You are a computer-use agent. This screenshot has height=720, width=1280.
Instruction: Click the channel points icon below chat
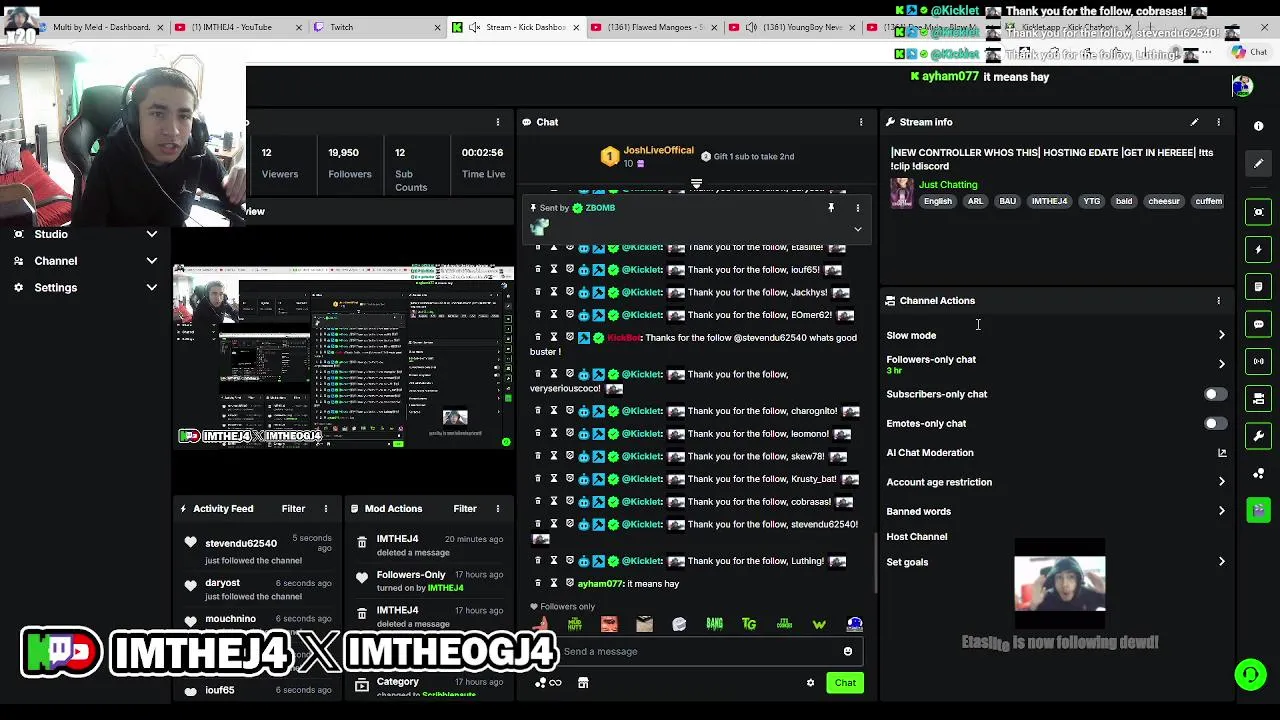pyautogui.click(x=548, y=683)
